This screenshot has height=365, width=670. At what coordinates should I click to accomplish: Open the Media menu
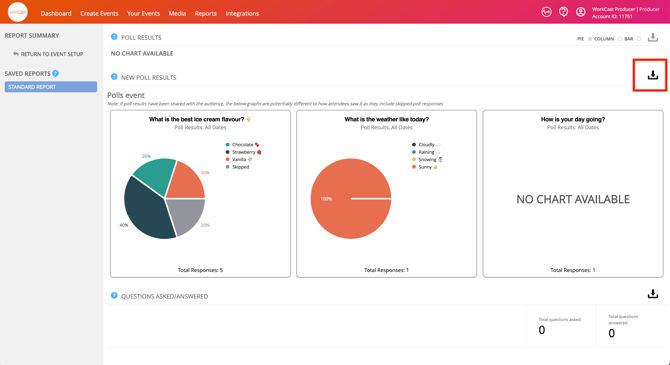[177, 13]
